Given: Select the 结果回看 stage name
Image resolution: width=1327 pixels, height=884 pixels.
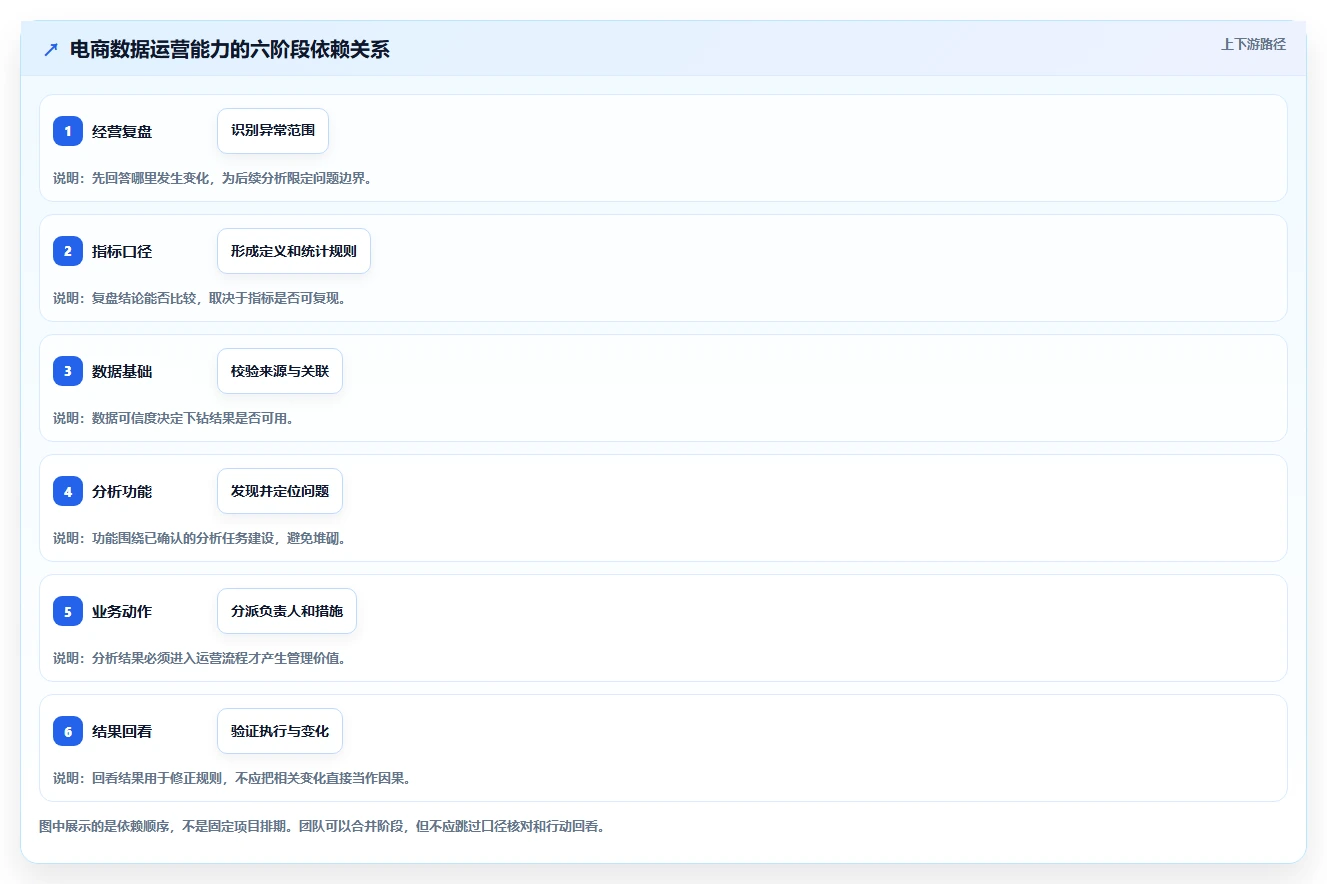Looking at the screenshot, I should click(x=122, y=731).
